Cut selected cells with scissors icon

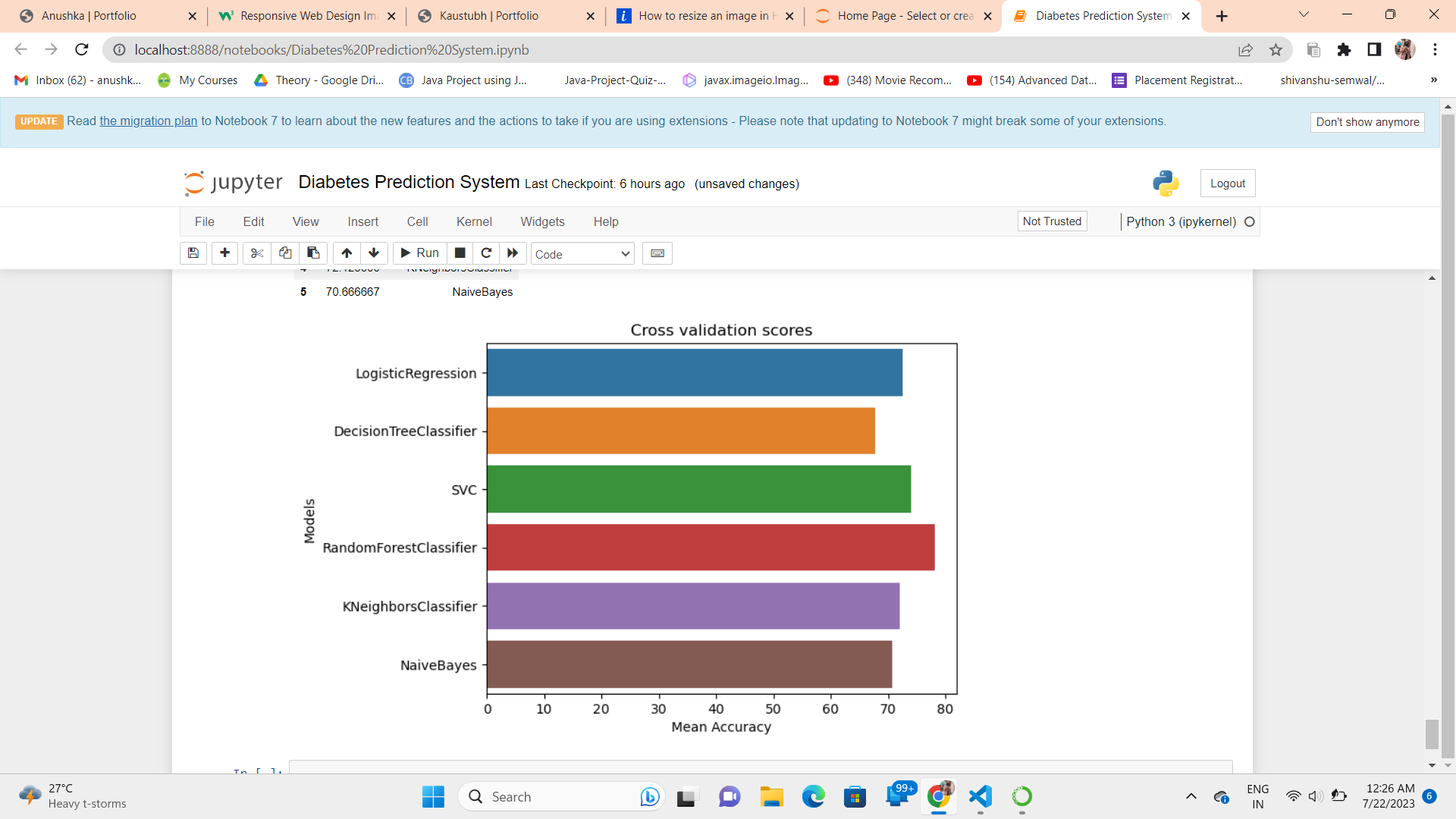[257, 253]
